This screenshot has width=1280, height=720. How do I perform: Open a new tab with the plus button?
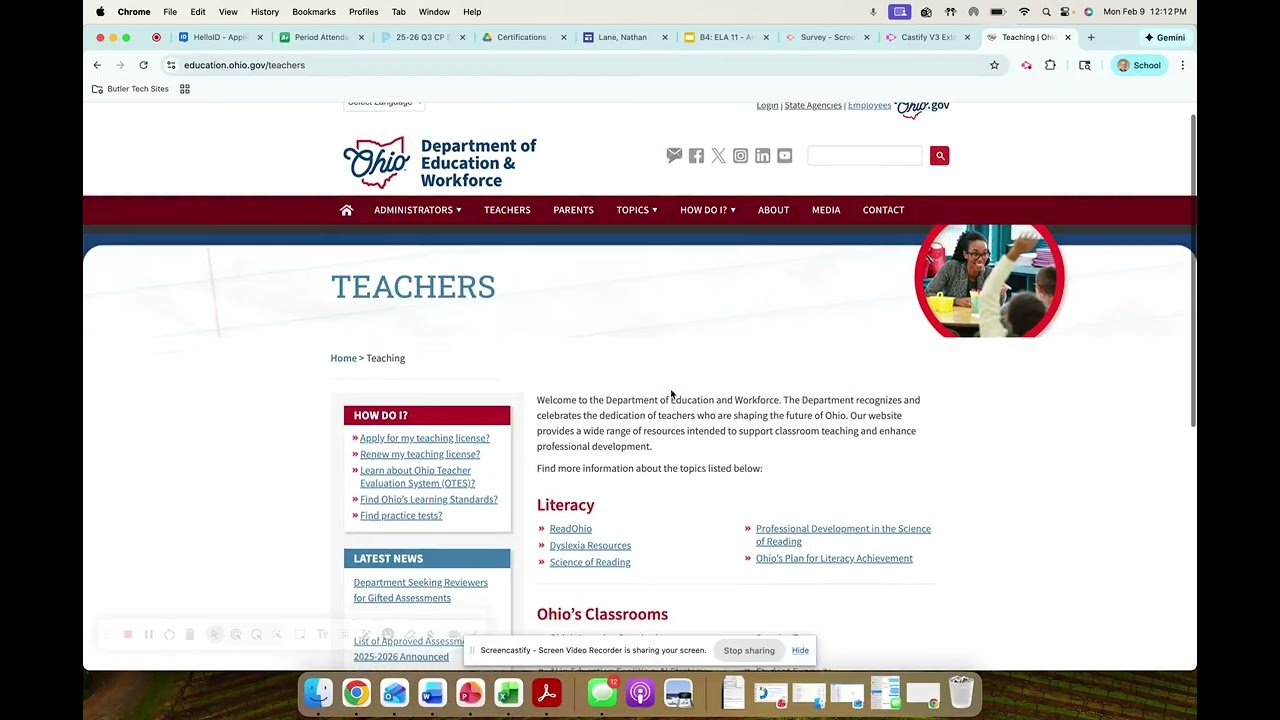(x=1091, y=37)
